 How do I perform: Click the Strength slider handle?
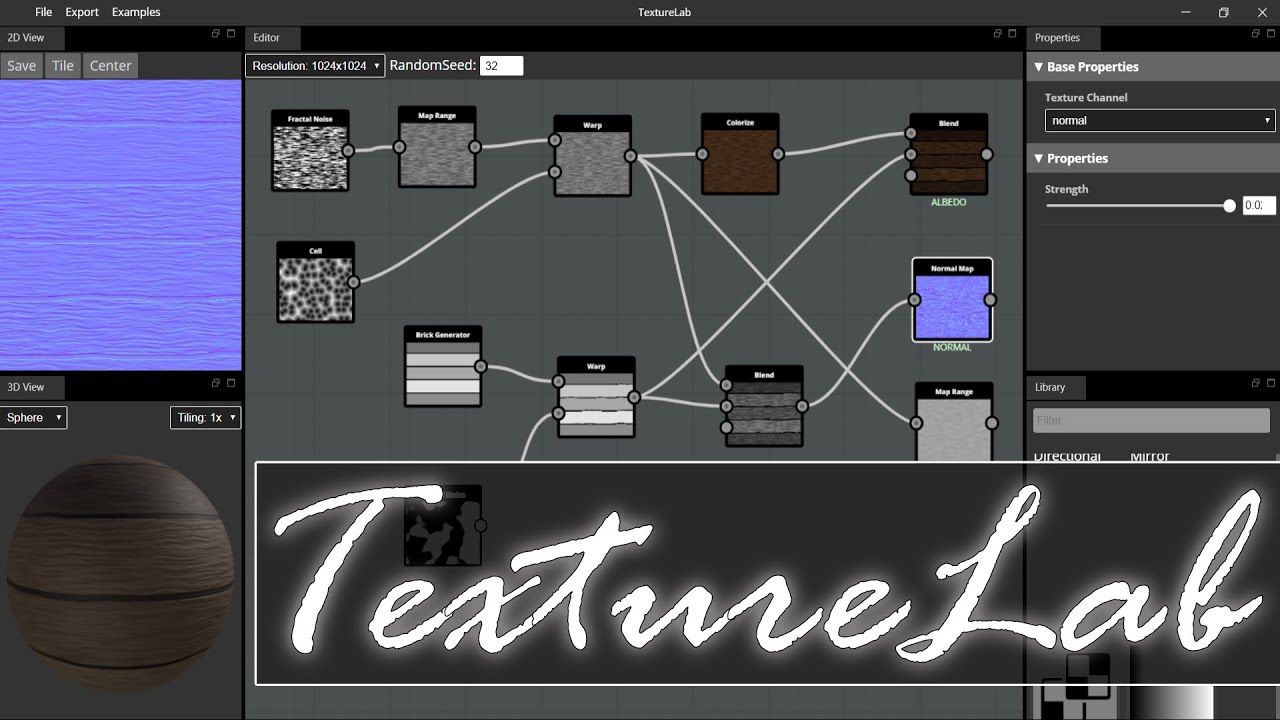coord(1229,206)
